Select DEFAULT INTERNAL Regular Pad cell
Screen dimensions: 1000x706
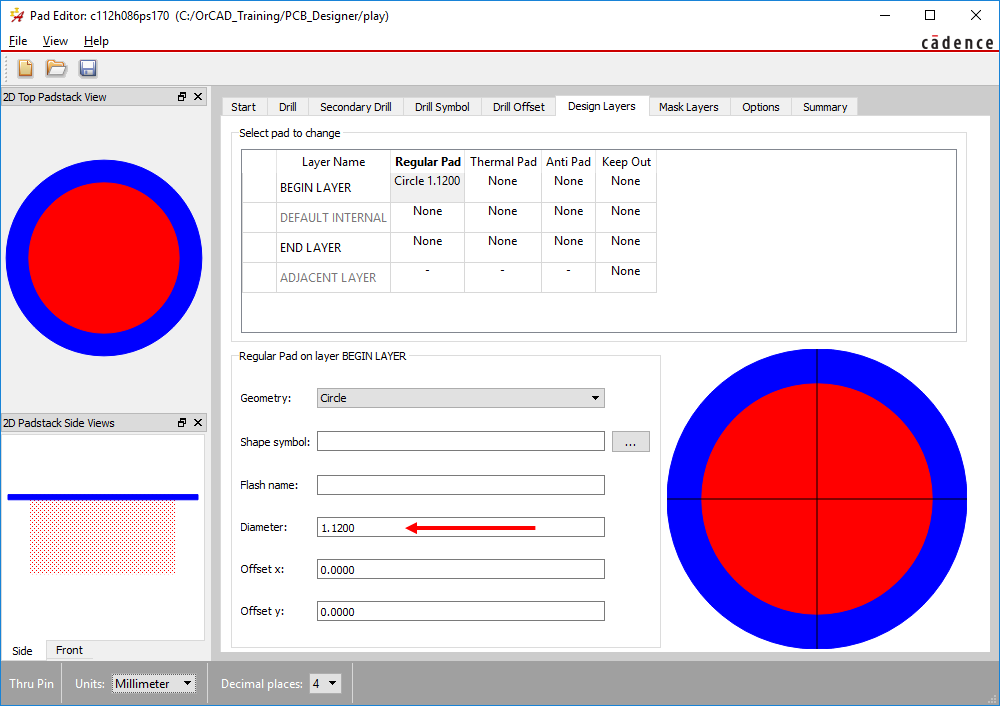[x=427, y=217]
